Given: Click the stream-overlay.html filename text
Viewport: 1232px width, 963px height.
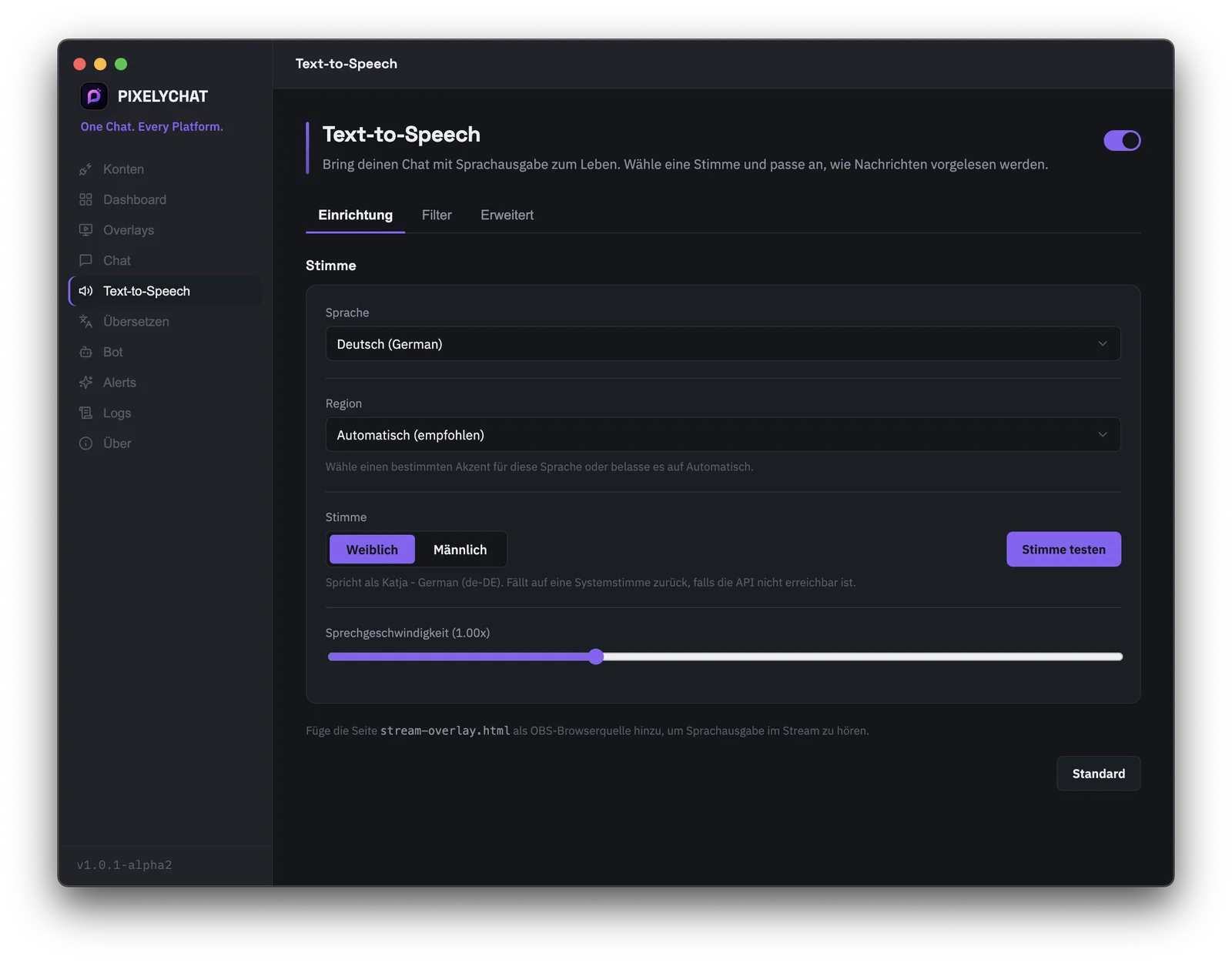Looking at the screenshot, I should 445,731.
